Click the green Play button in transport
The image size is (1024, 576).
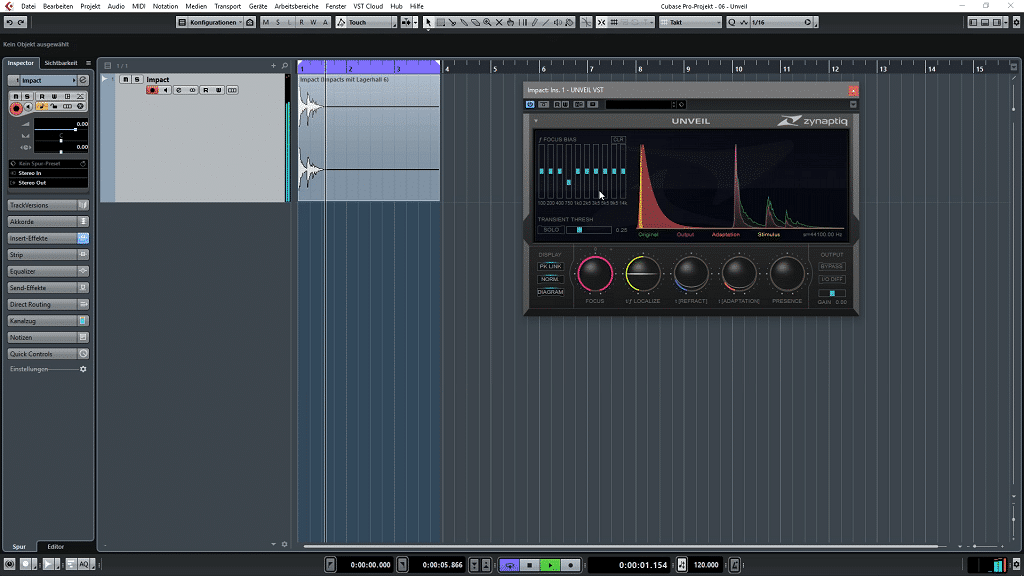[550, 565]
